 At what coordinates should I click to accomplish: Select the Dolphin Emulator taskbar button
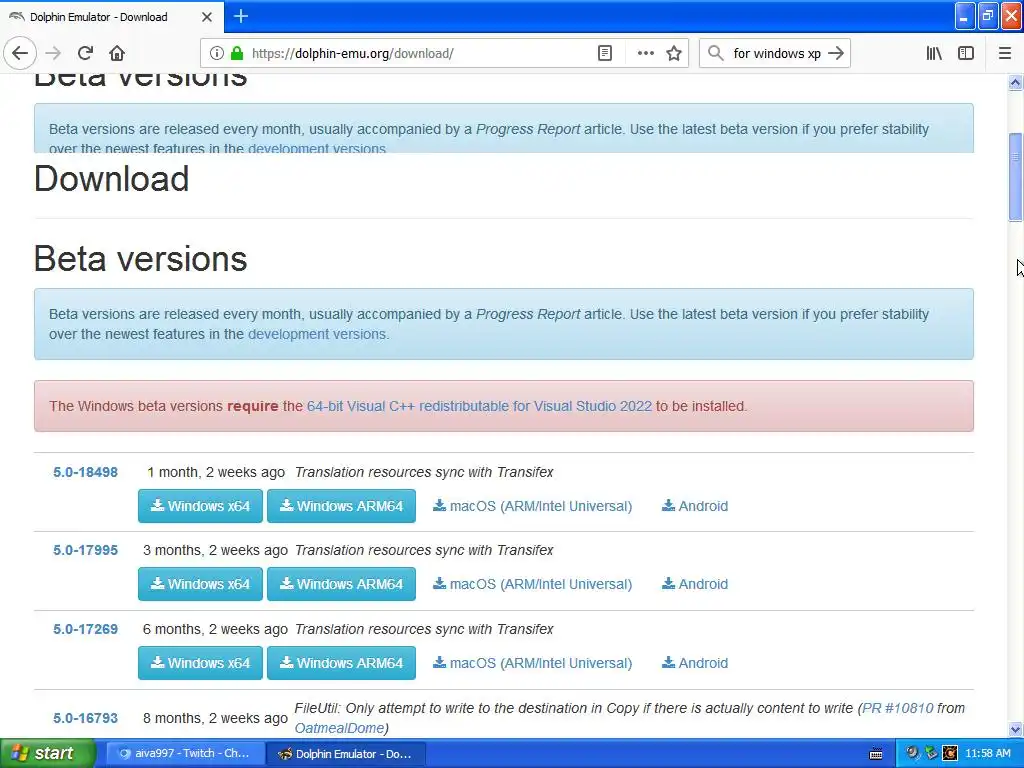click(x=346, y=754)
